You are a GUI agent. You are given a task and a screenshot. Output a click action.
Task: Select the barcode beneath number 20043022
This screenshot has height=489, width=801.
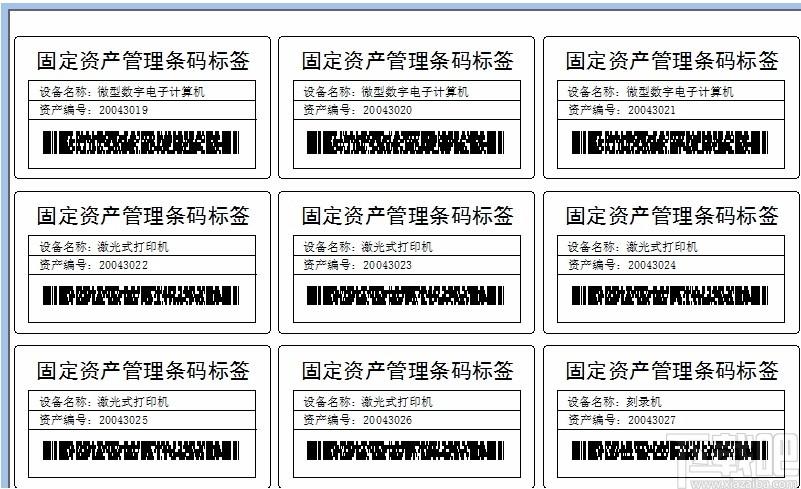(141, 296)
